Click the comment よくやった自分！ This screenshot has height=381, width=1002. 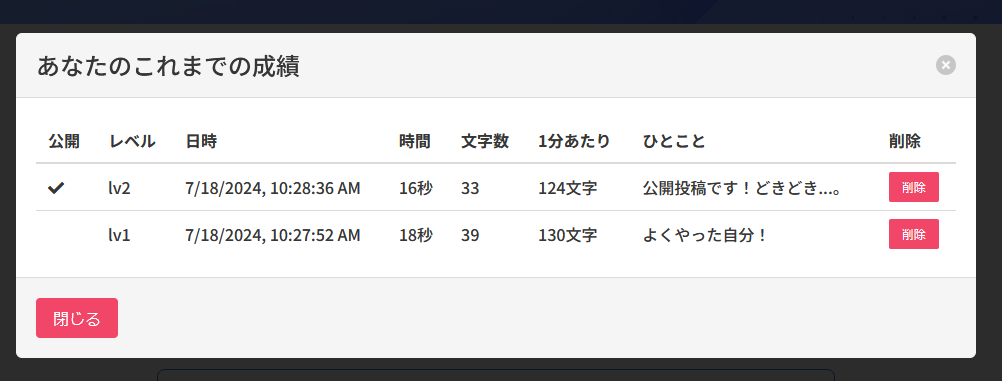pyautogui.click(x=705, y=235)
